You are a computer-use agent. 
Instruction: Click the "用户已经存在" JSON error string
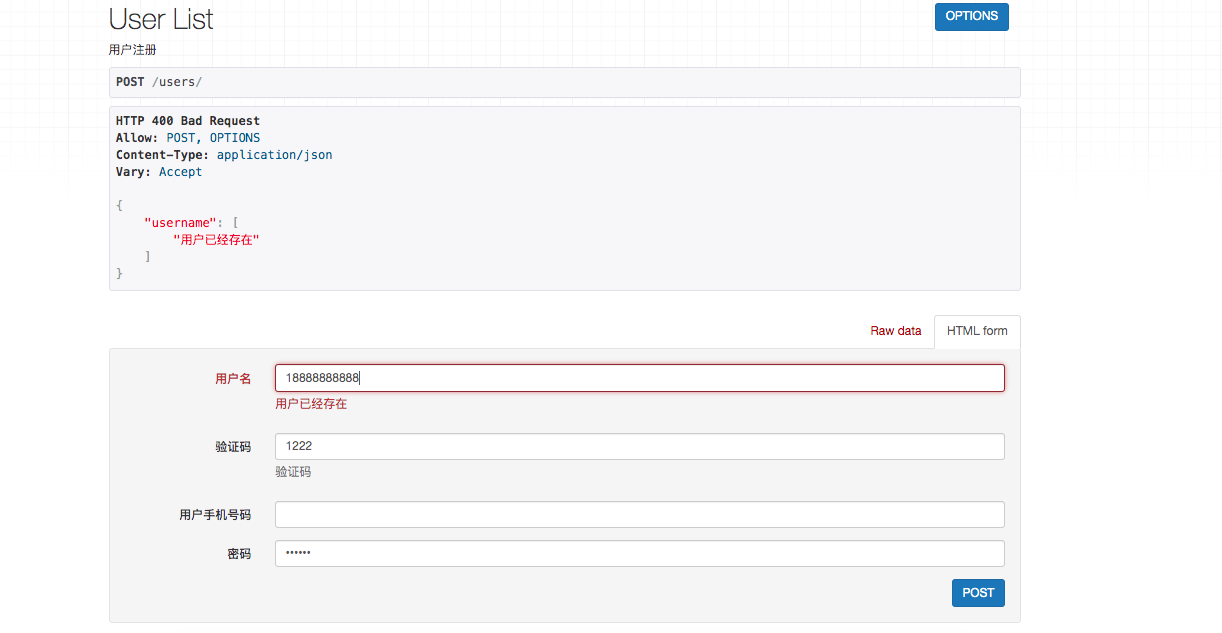[x=216, y=240]
